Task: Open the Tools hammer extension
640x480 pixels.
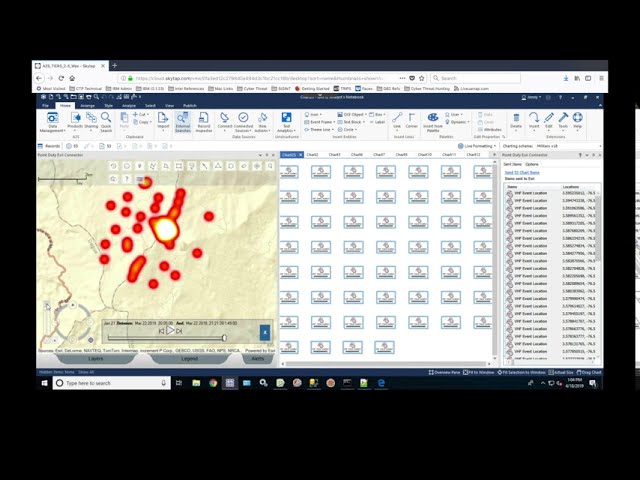Action: tap(563, 121)
